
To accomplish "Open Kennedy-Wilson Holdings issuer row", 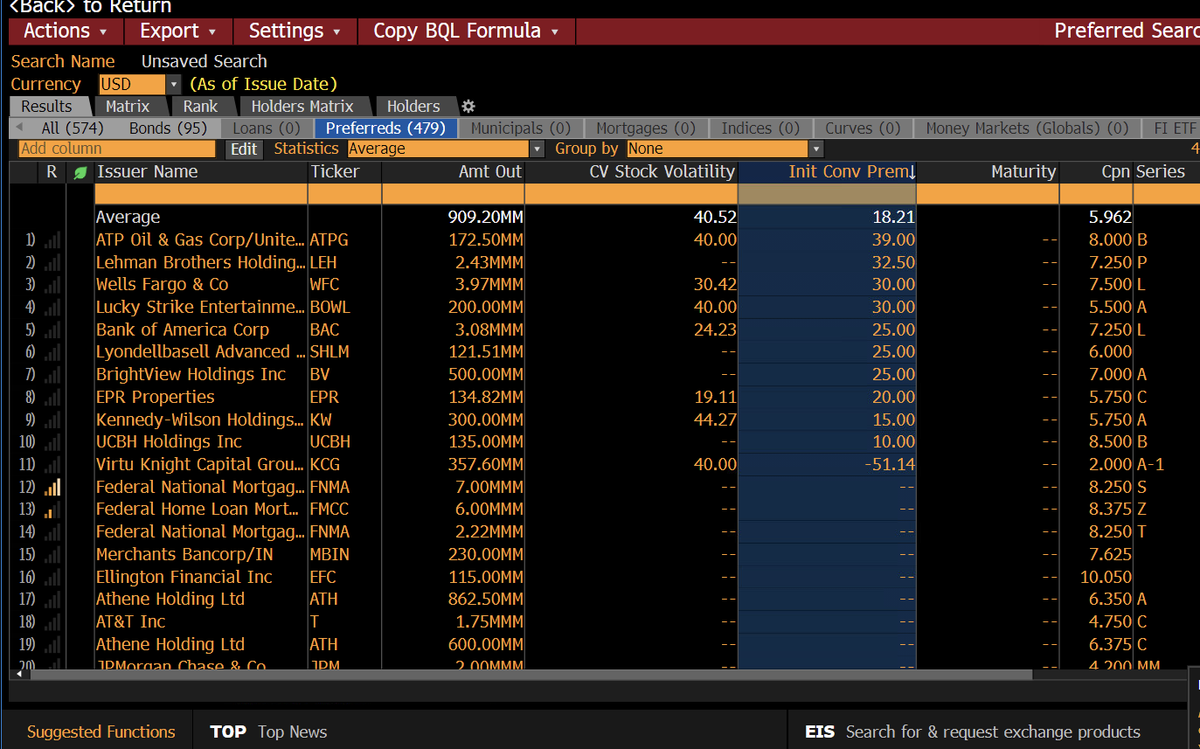I will [199, 419].
